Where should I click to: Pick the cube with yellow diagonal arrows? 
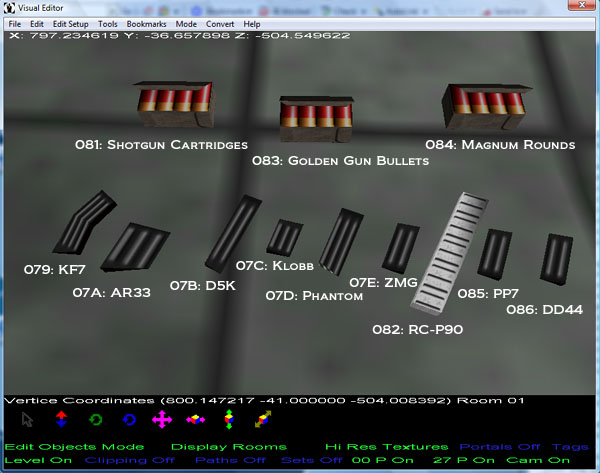coord(263,419)
